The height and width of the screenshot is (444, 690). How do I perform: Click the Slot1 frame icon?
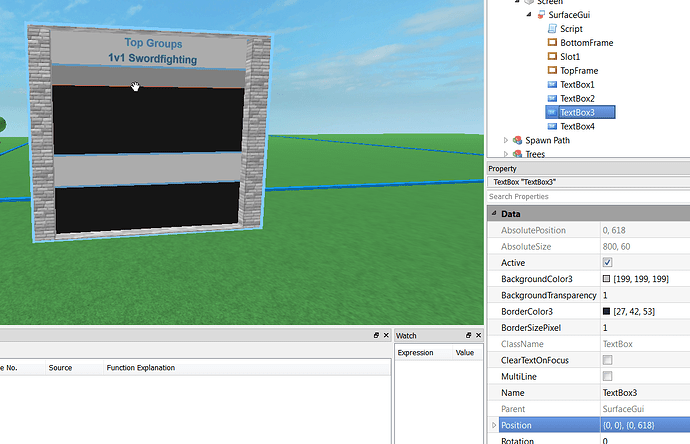552,56
